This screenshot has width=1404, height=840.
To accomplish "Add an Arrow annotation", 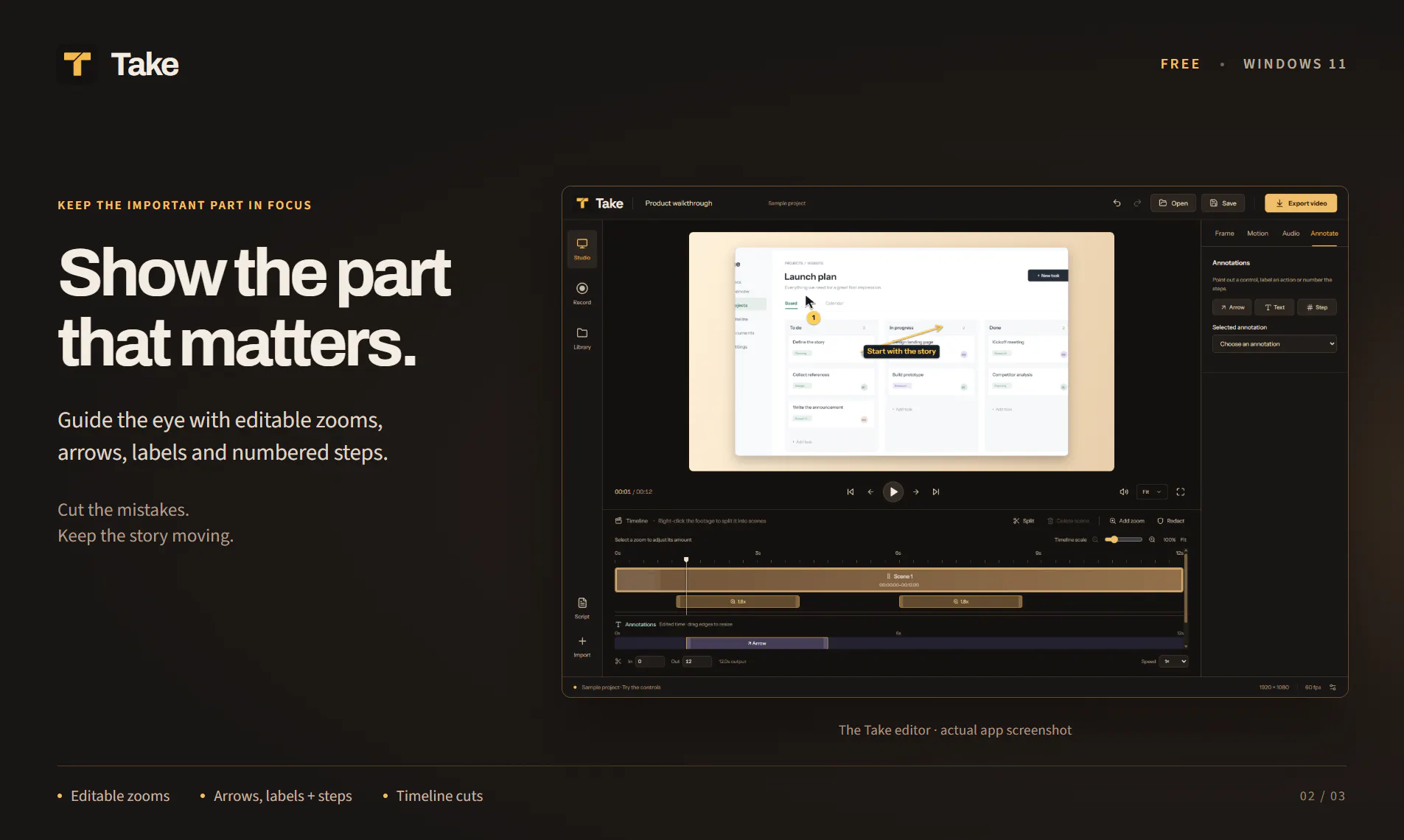I will pos(1232,307).
